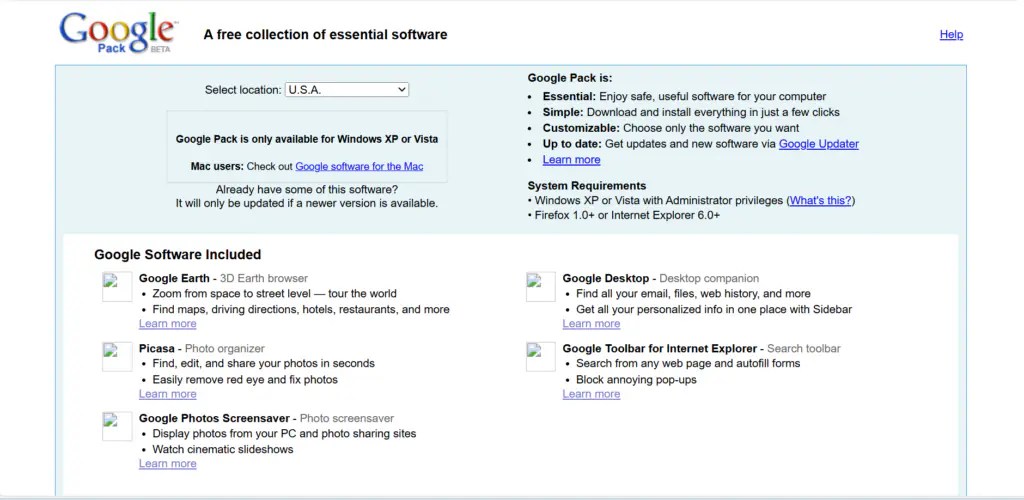1024x500 pixels.
Task: Open Learn more under Google Toolbar
Action: [591, 394]
